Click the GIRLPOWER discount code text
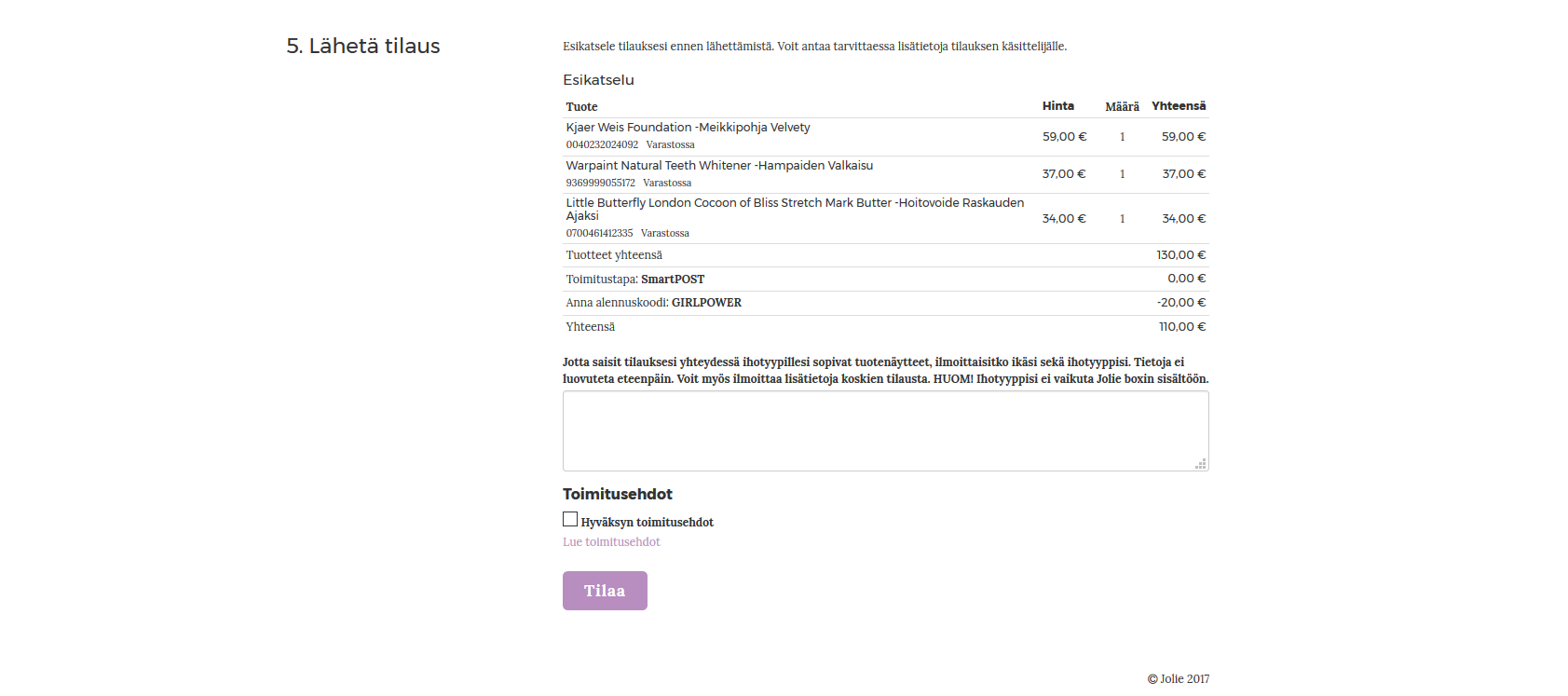Screen dimensions: 1568x696 tap(706, 303)
